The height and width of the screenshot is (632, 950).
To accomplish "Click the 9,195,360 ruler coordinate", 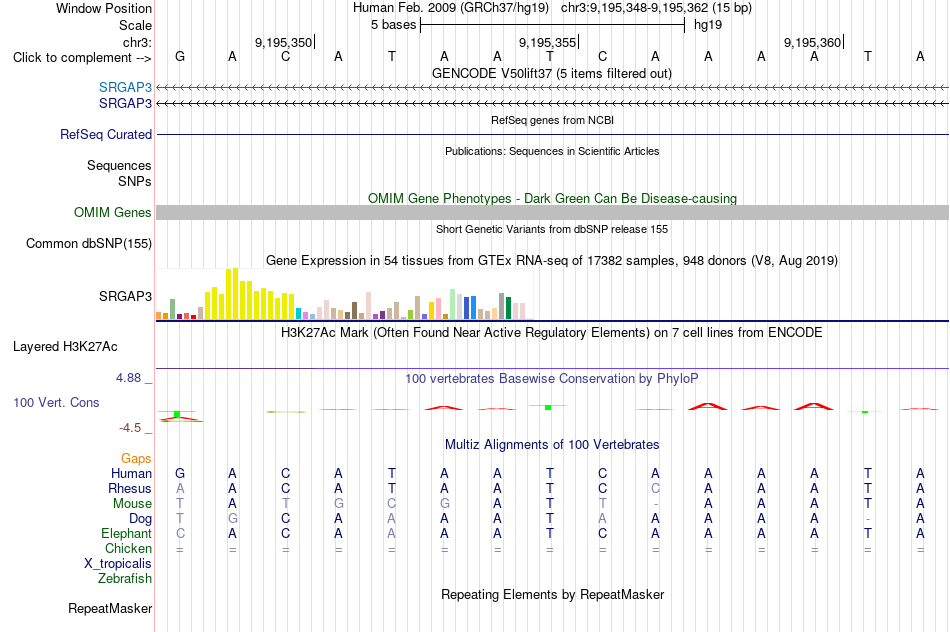I will coord(812,42).
